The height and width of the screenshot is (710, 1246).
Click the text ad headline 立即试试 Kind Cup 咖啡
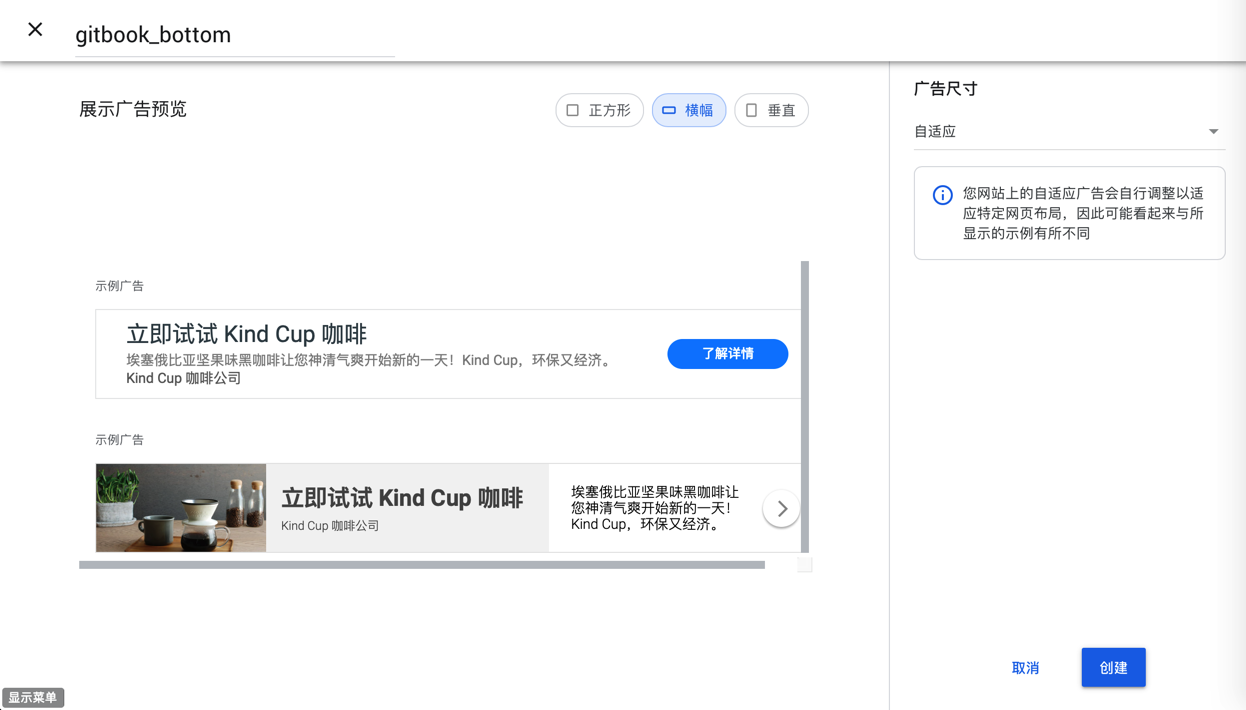[246, 334]
